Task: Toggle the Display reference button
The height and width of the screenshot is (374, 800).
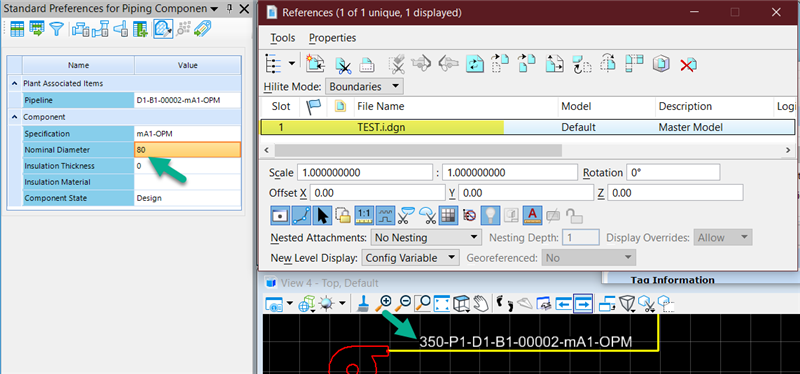Action: 280,216
